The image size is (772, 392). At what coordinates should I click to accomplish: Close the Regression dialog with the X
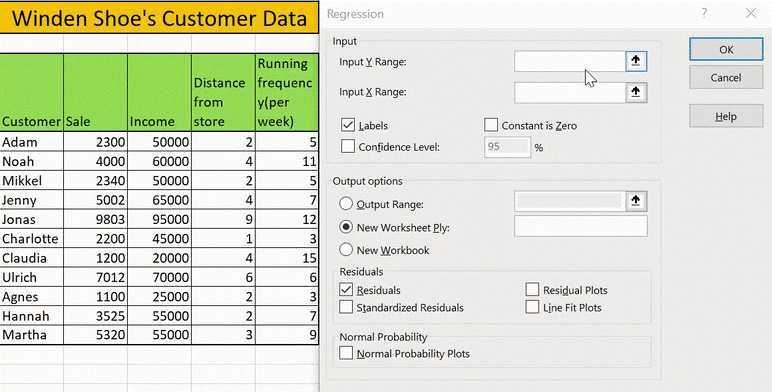[x=751, y=13]
